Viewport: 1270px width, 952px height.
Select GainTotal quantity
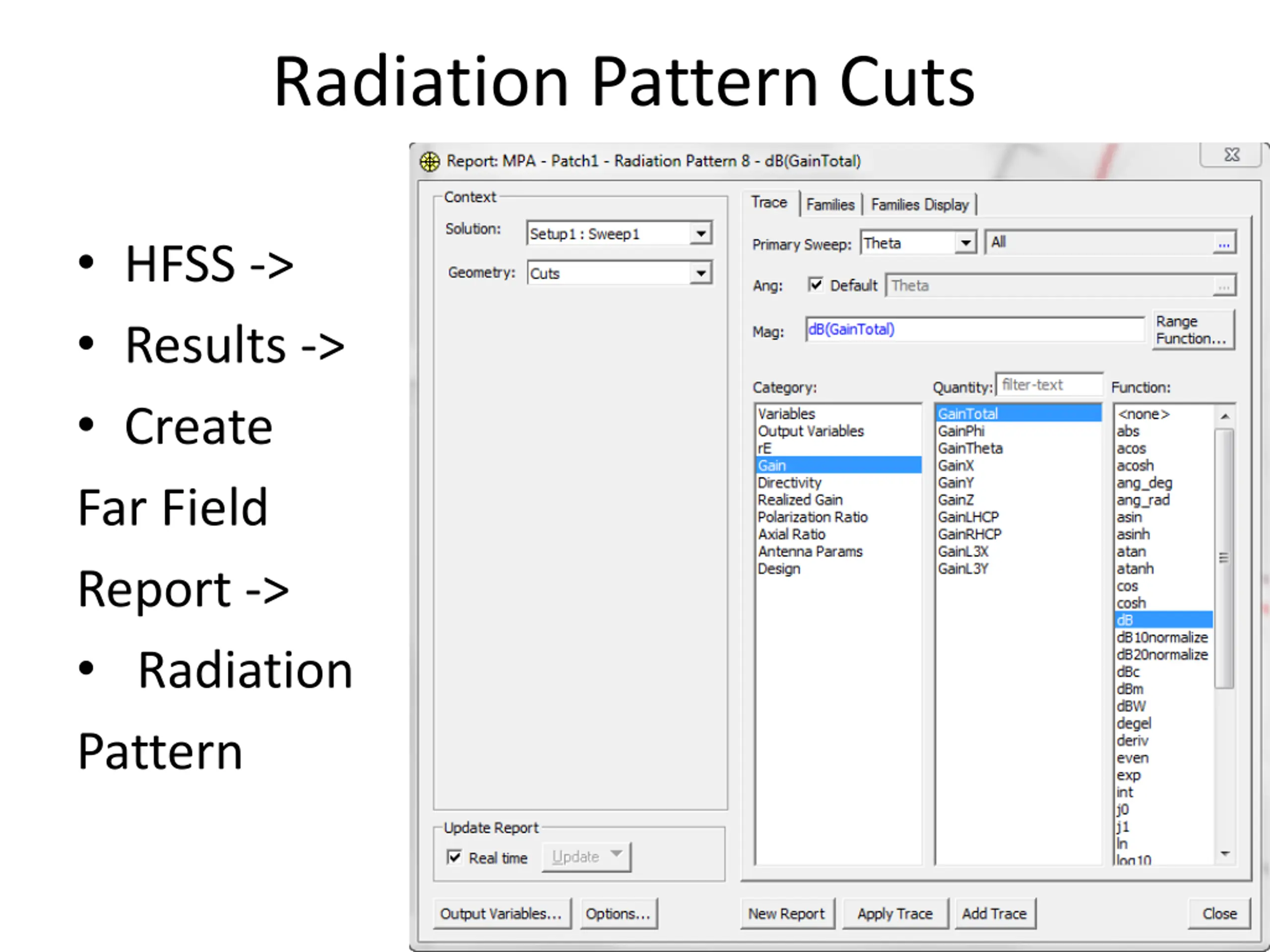(1018, 414)
